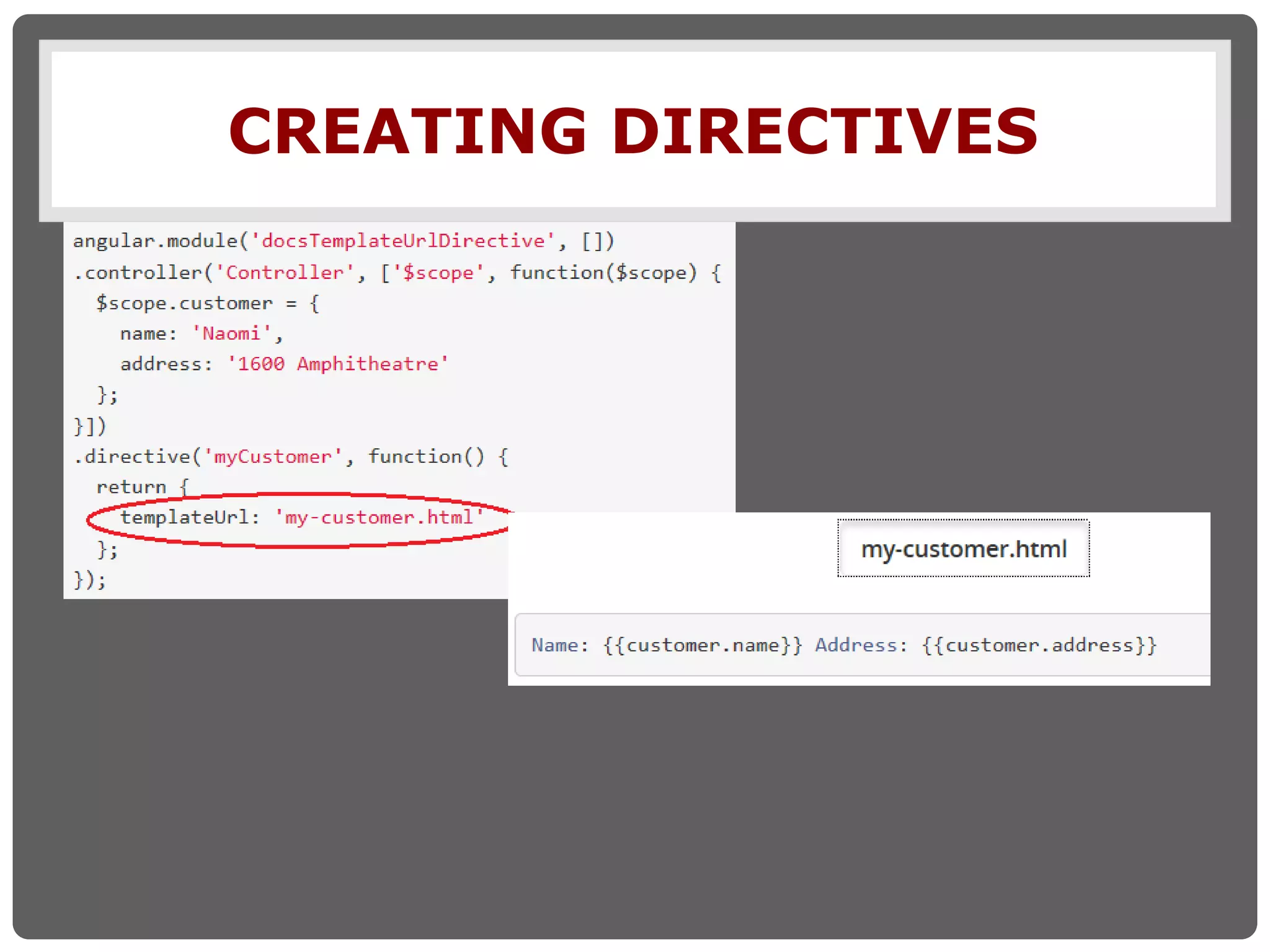The height and width of the screenshot is (952, 1270).
Task: Click the {{customer.name}} template expression
Action: coord(703,645)
